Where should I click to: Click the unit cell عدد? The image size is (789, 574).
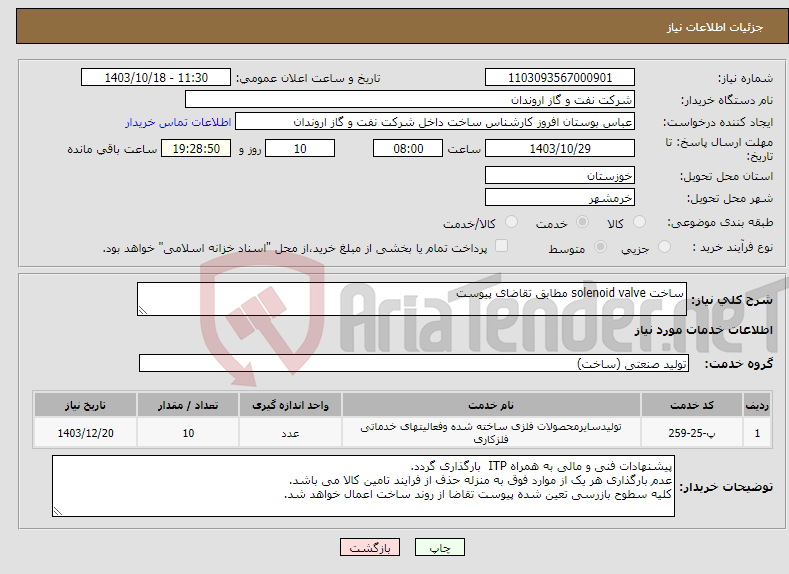290,433
